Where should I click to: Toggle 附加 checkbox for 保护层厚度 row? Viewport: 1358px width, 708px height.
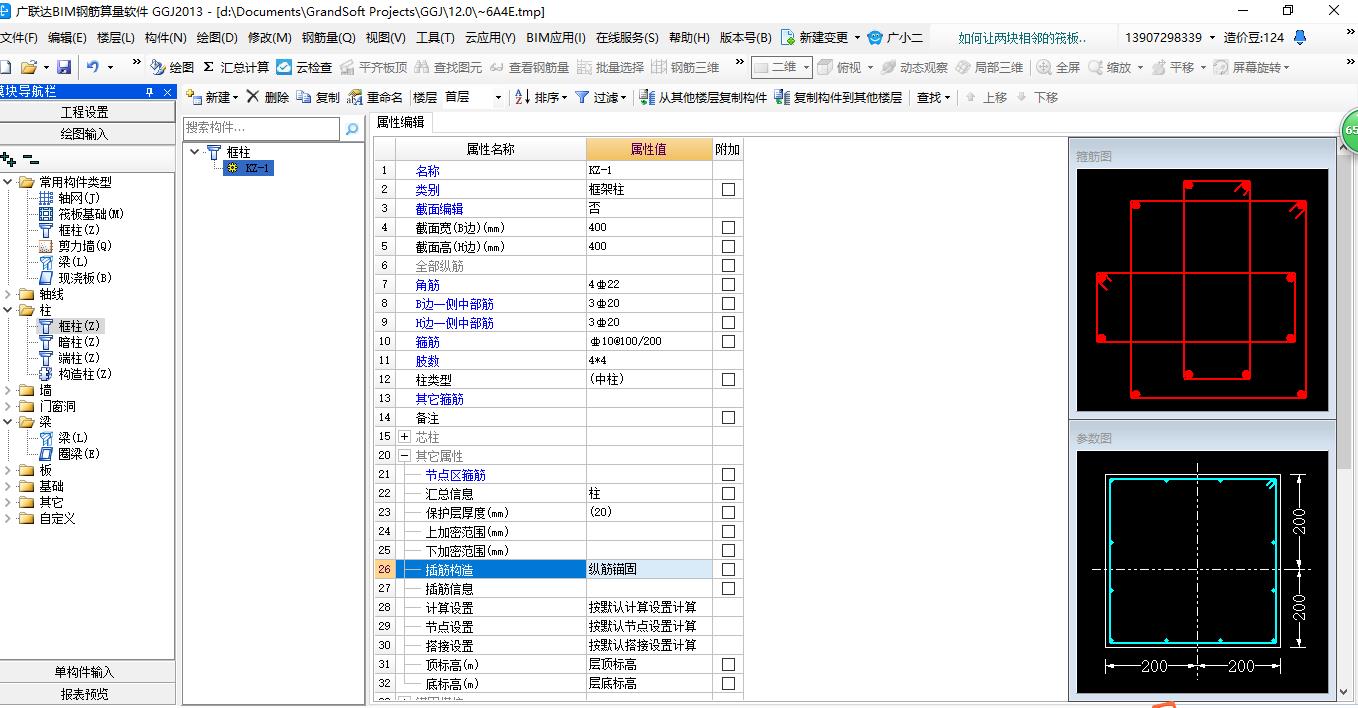point(728,512)
